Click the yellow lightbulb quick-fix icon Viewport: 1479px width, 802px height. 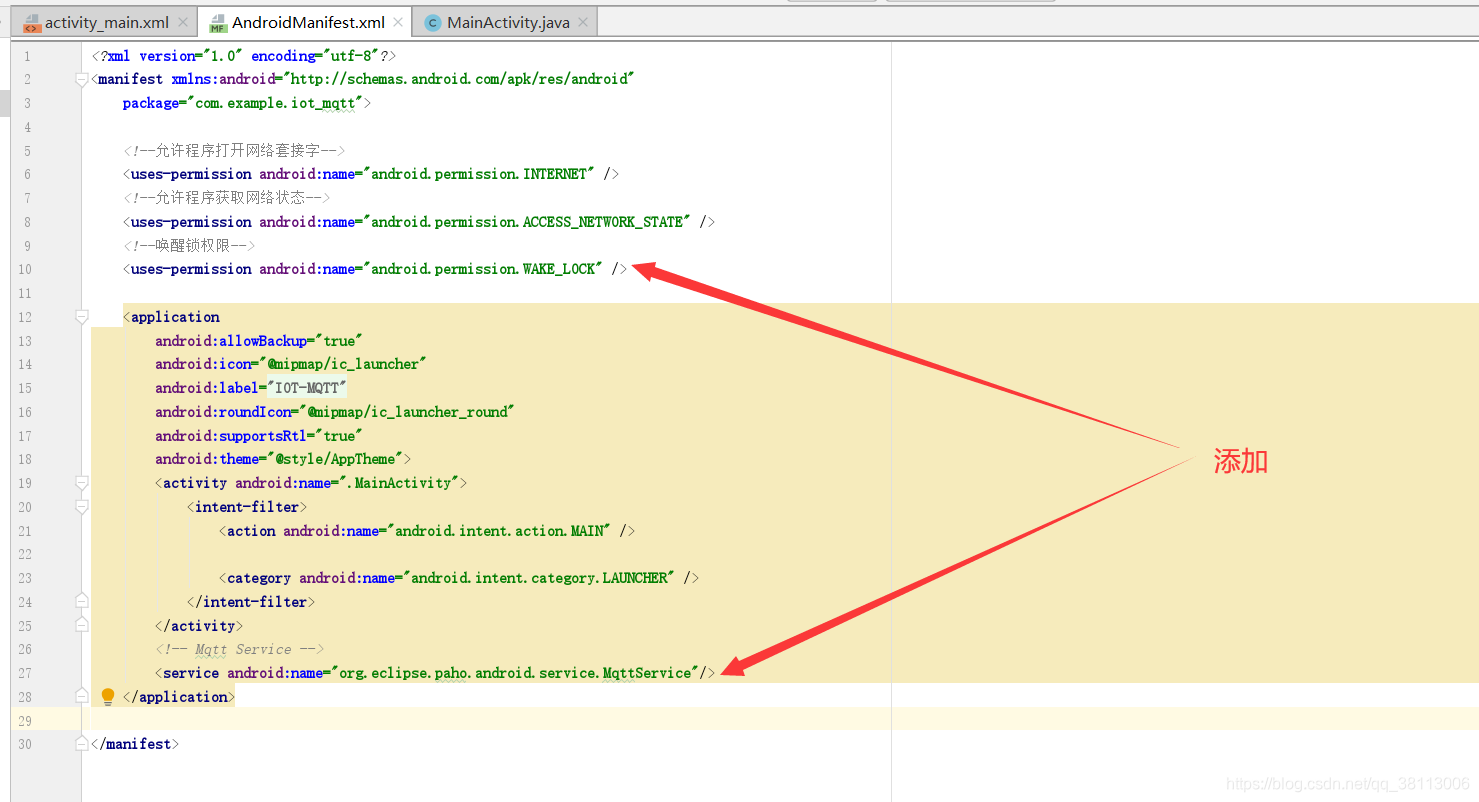tap(108, 697)
